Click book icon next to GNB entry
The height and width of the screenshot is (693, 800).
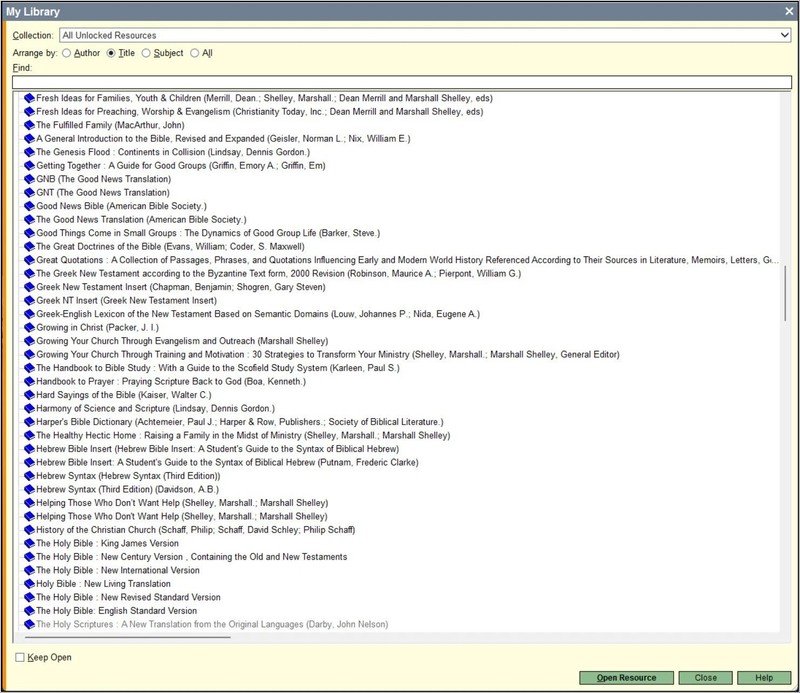pyautogui.click(x=29, y=179)
